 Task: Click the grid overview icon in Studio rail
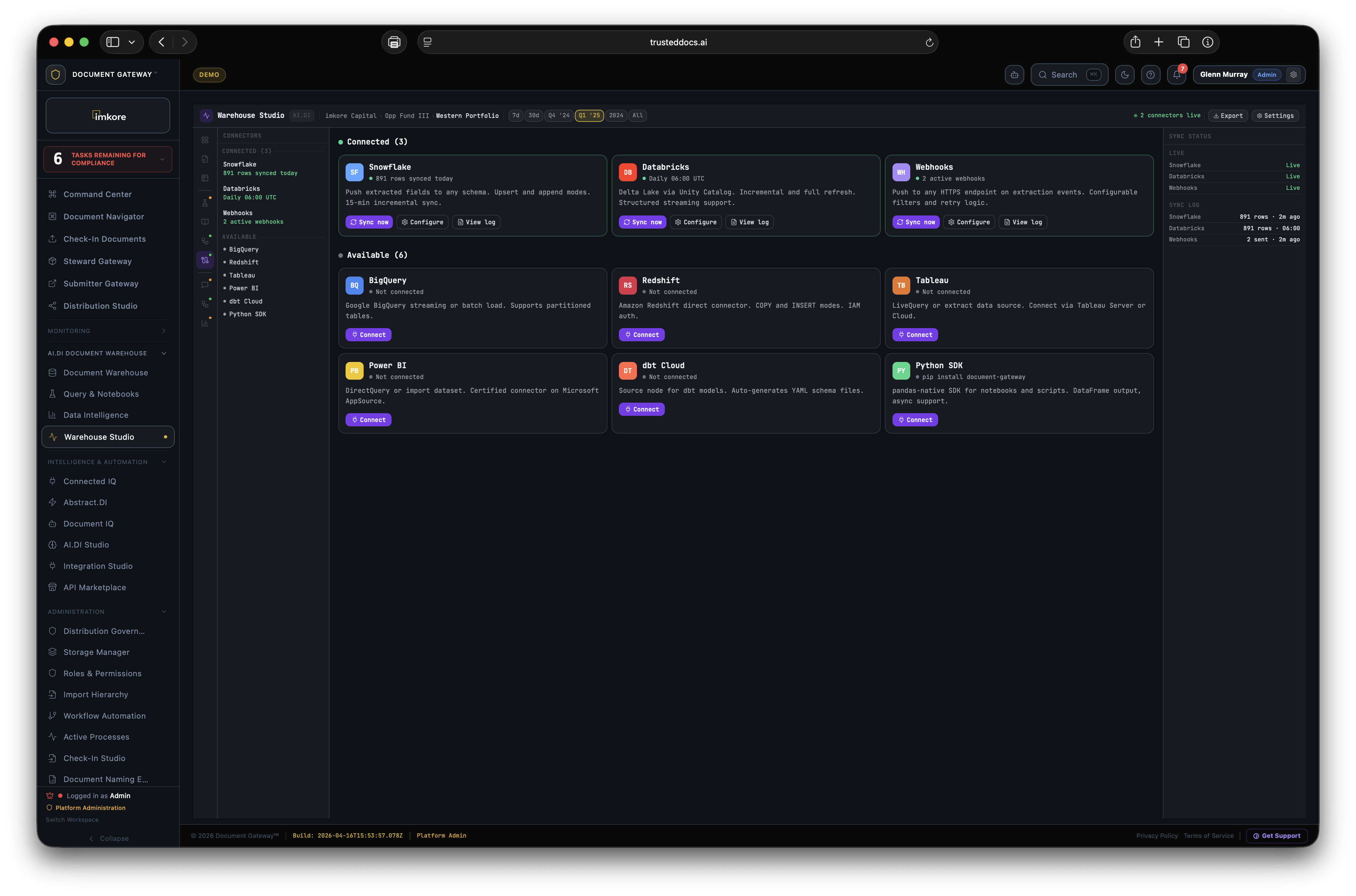(205, 140)
